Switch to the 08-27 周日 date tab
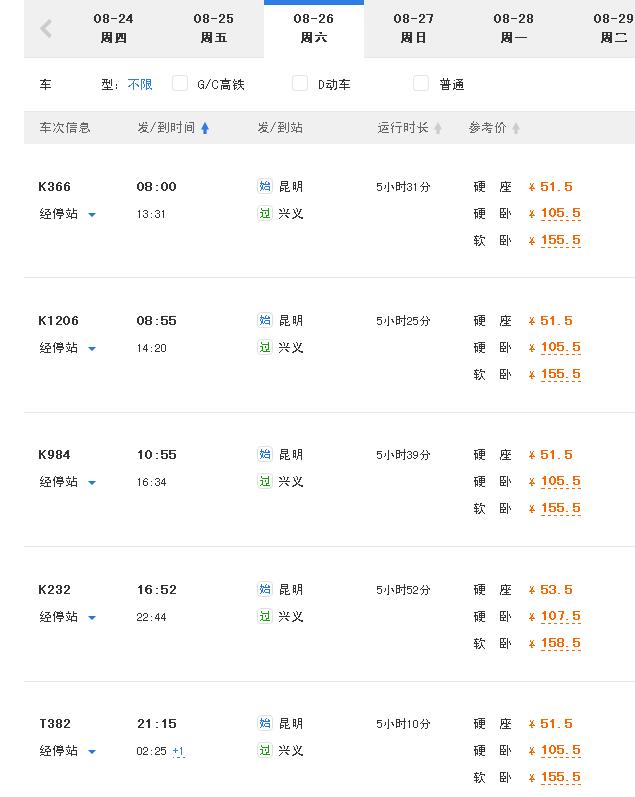635x797 pixels. pyautogui.click(x=413, y=28)
